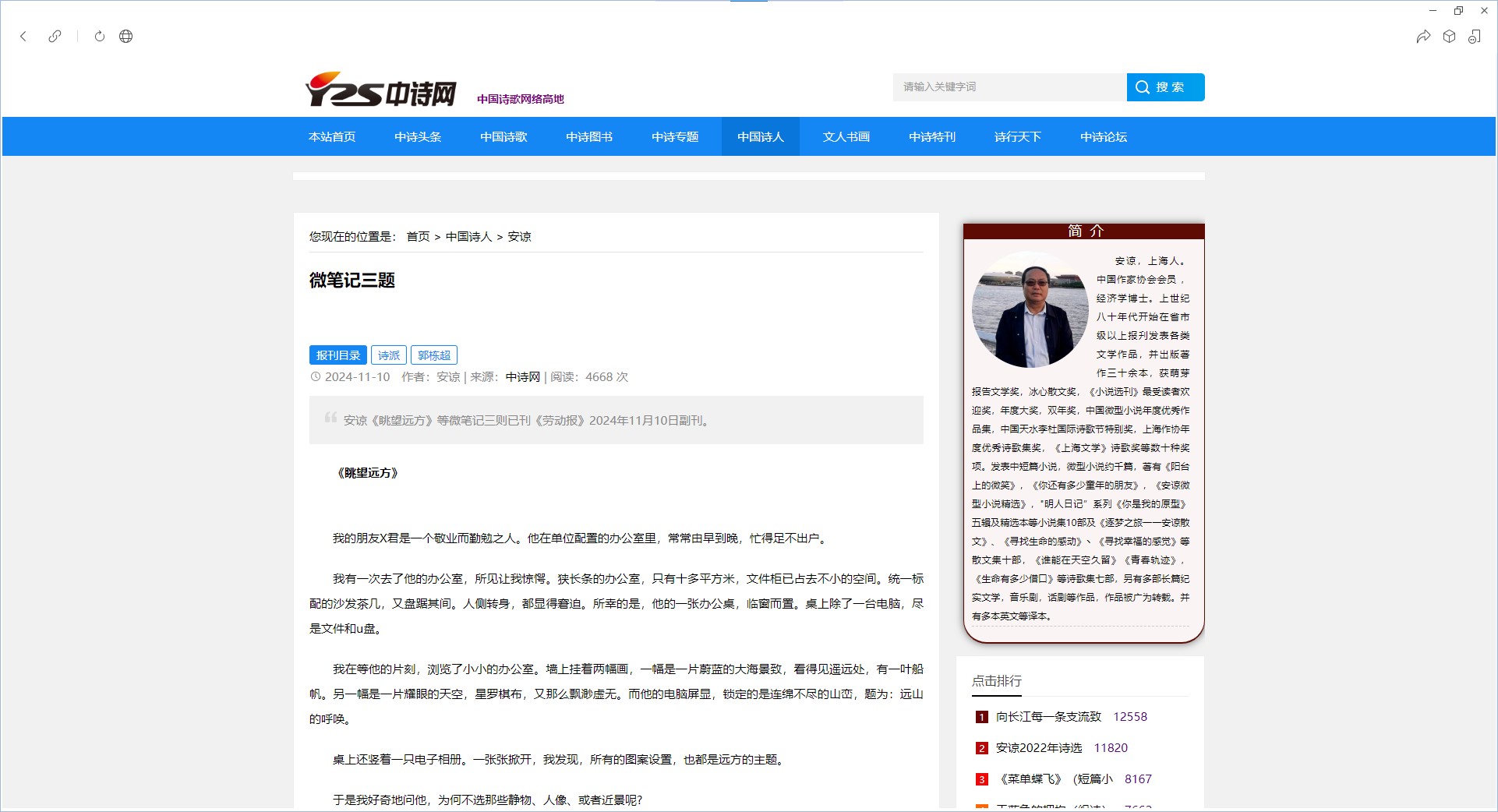The height and width of the screenshot is (812, 1498).
Task: Click the refresh page icon
Action: 100,37
